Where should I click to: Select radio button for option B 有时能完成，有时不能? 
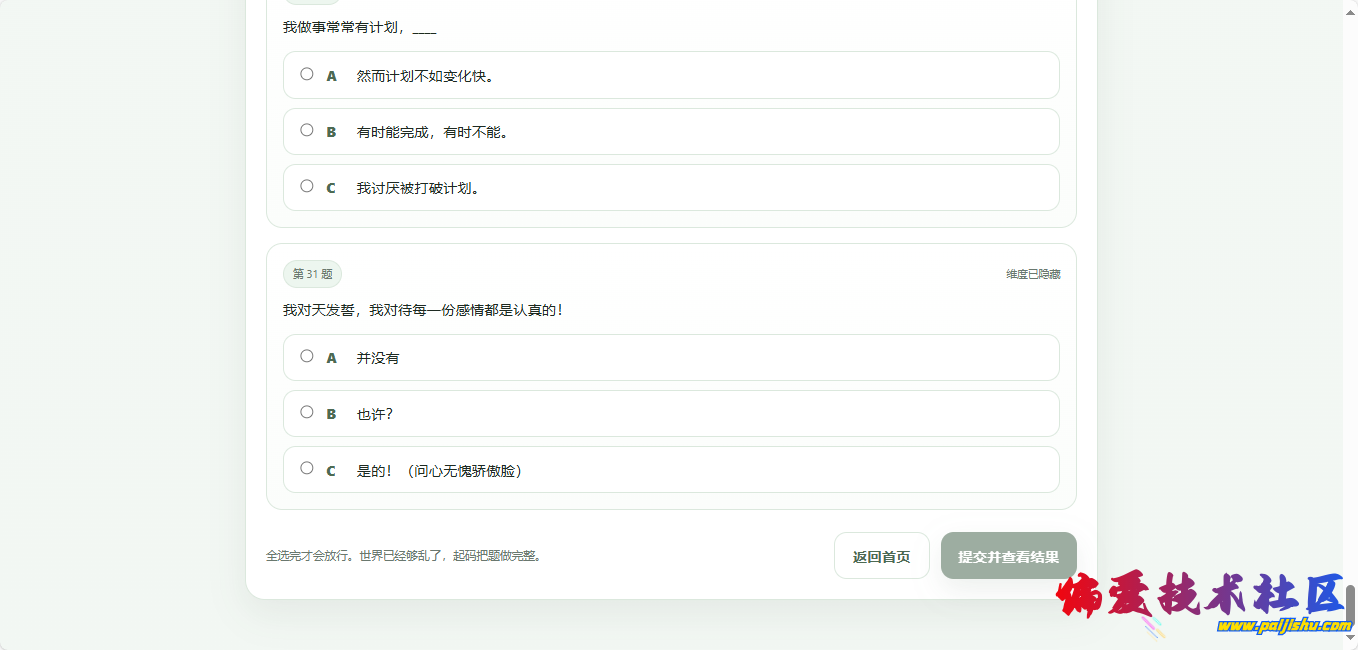(x=307, y=130)
